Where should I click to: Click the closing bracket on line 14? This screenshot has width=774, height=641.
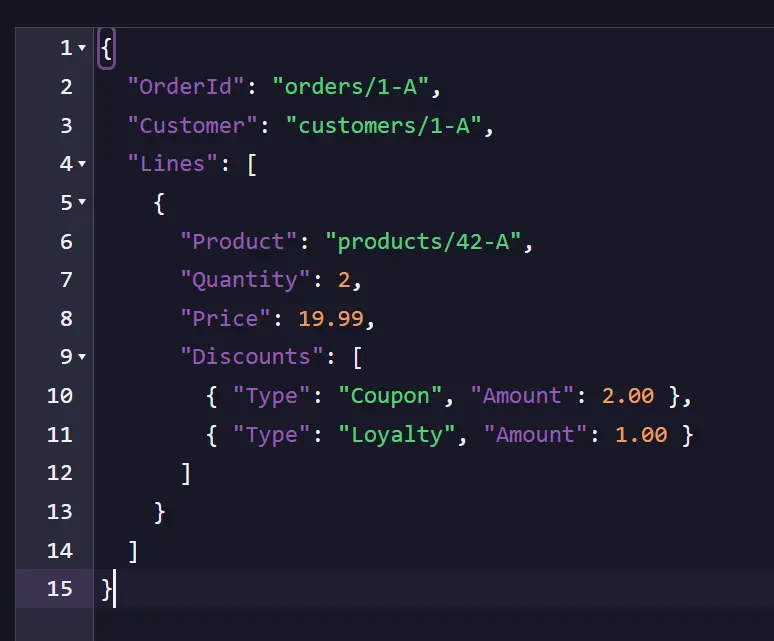tap(133, 551)
